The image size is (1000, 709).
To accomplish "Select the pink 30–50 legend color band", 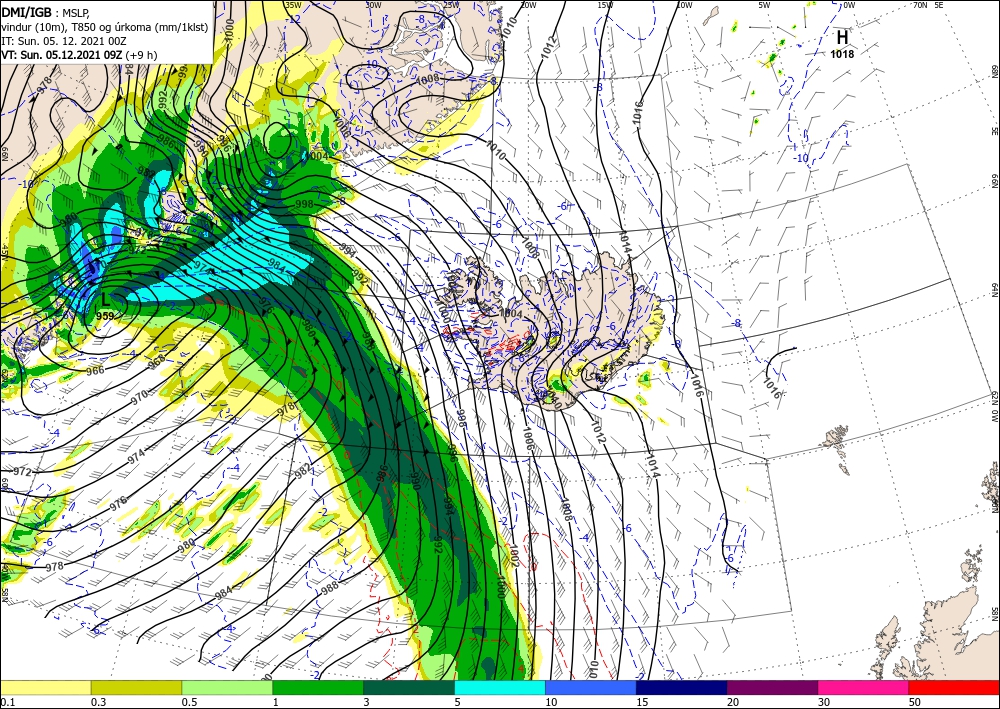I will 864,687.
